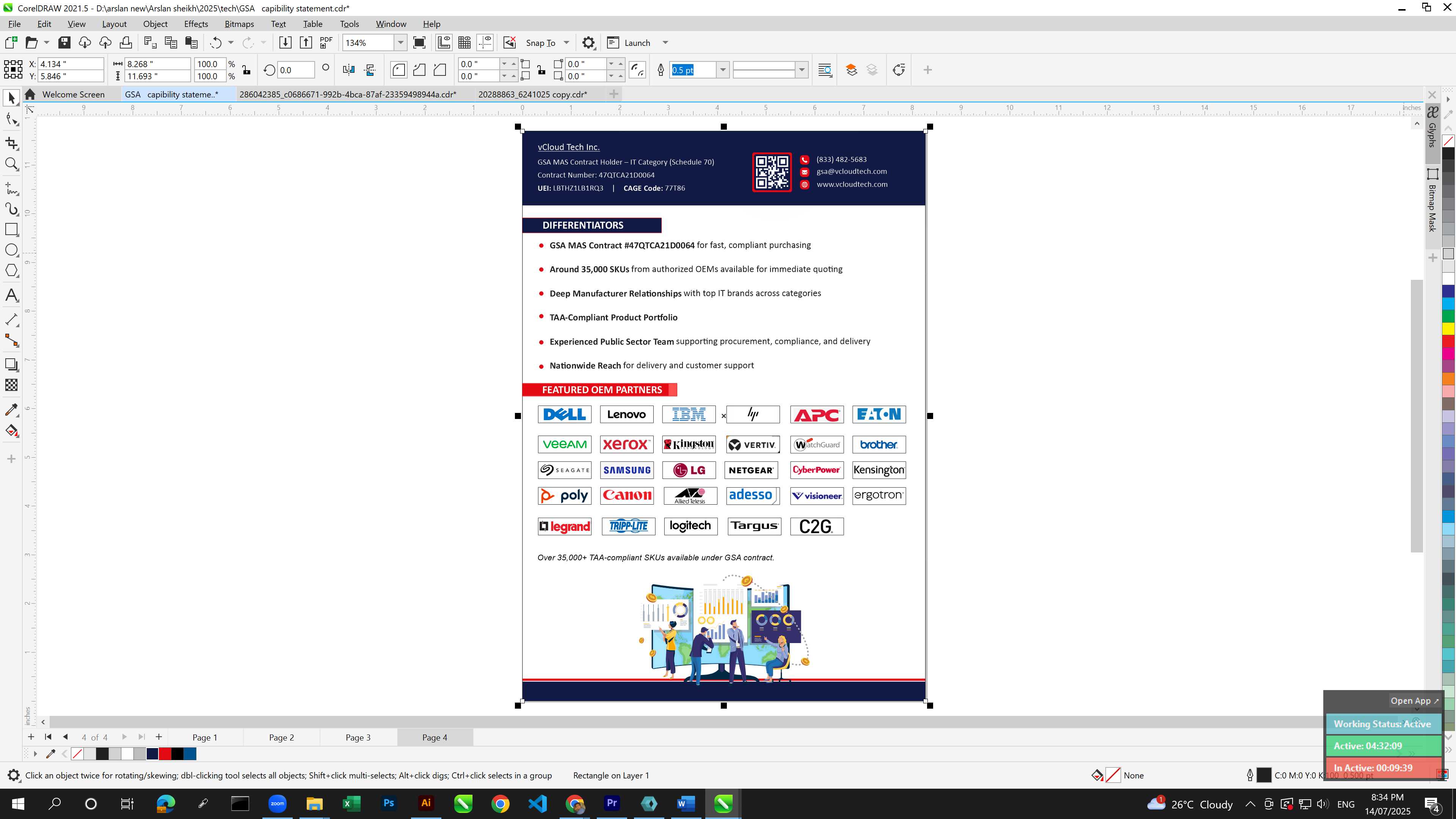Image resolution: width=1456 pixels, height=819 pixels.
Task: Select the Freehand tool
Action: coord(11,188)
